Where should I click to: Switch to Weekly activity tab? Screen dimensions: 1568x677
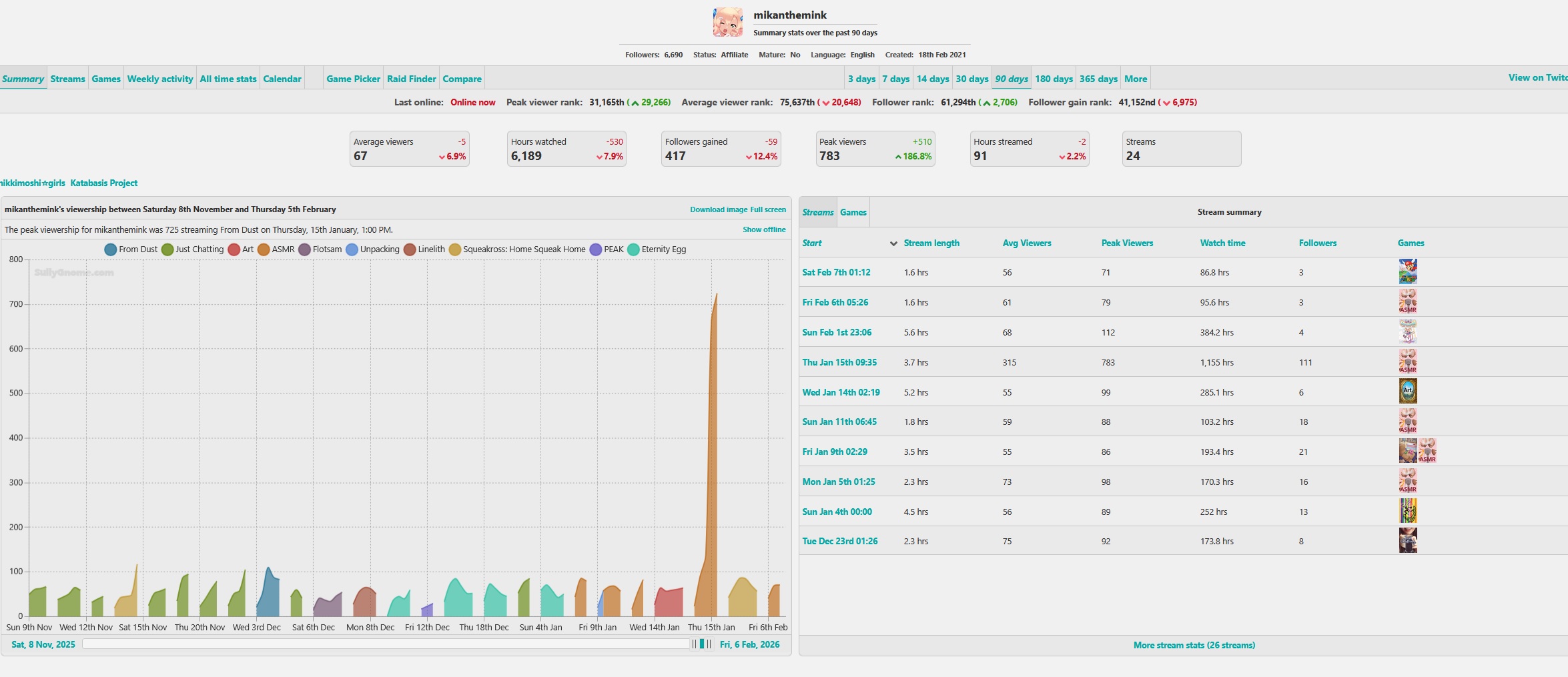tap(160, 79)
